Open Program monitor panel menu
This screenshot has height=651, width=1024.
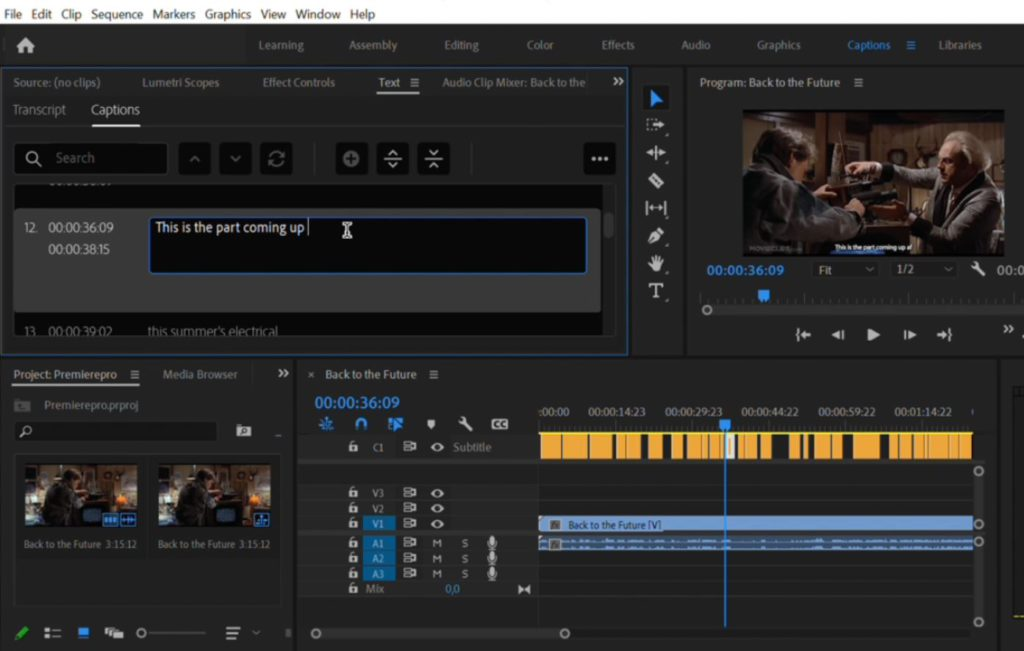(x=858, y=83)
